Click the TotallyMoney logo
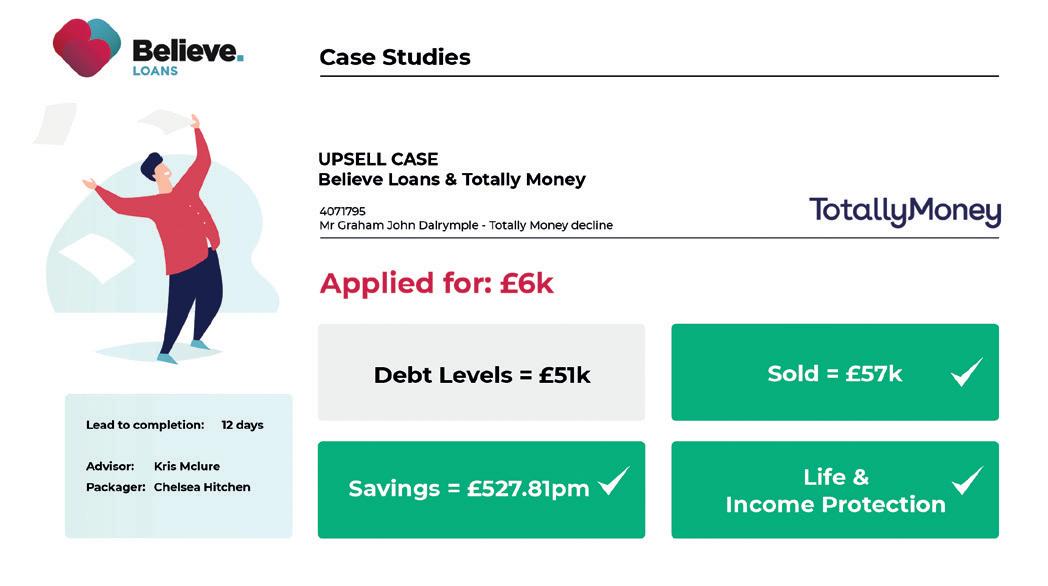1048x586 pixels. pos(905,211)
